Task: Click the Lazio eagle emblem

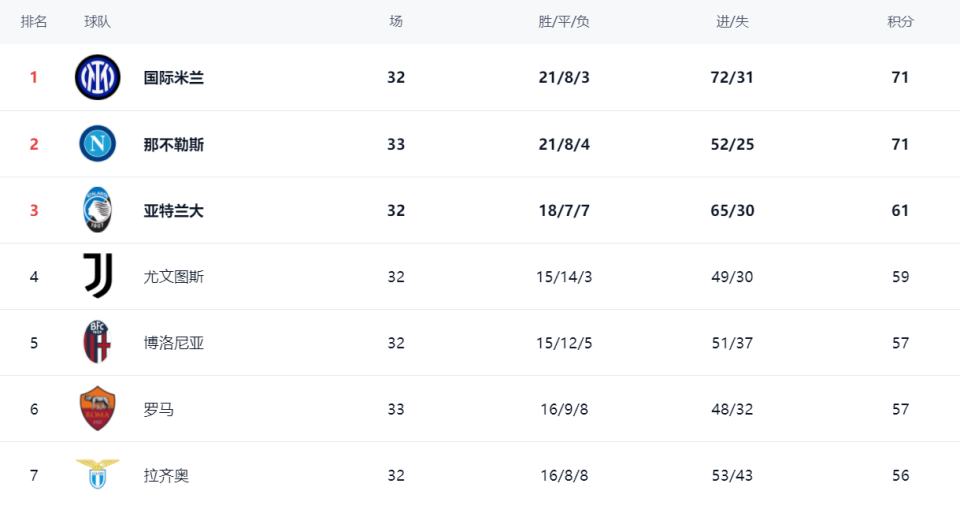Action: (97, 474)
